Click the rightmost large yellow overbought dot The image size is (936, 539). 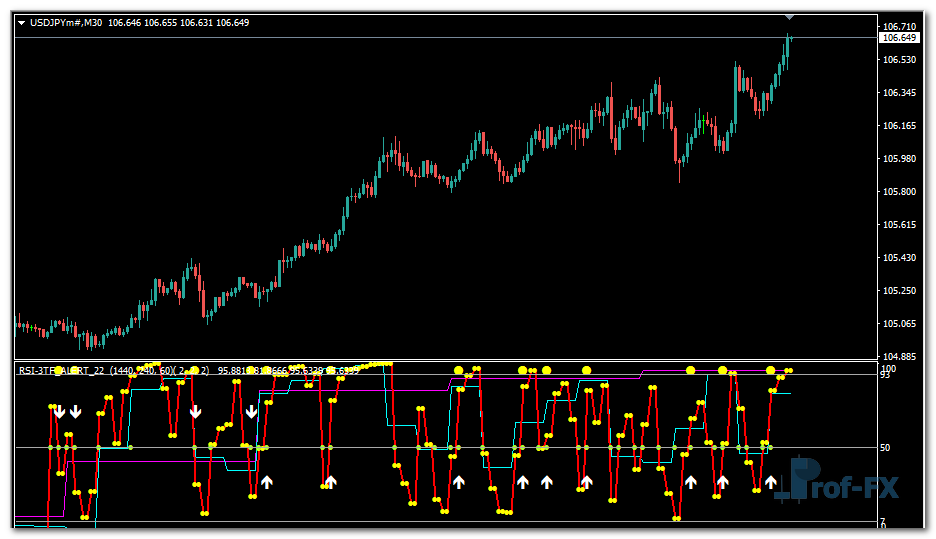pyautogui.click(x=770, y=371)
